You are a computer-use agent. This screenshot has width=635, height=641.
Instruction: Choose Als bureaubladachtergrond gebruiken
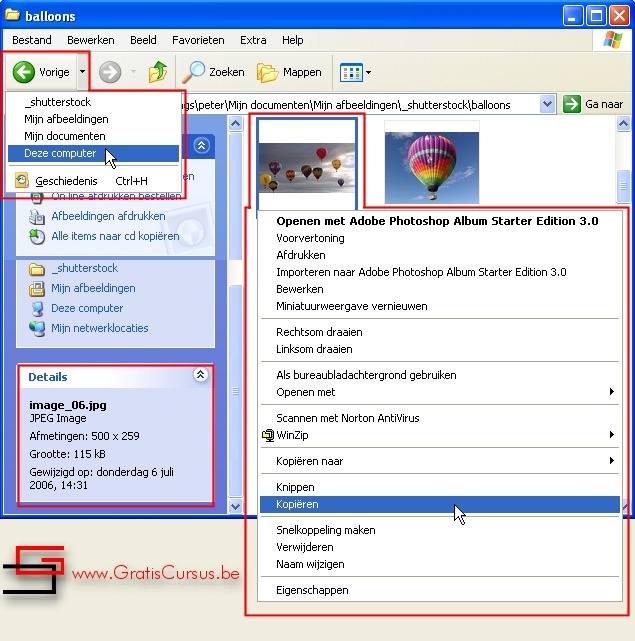(x=440, y=375)
